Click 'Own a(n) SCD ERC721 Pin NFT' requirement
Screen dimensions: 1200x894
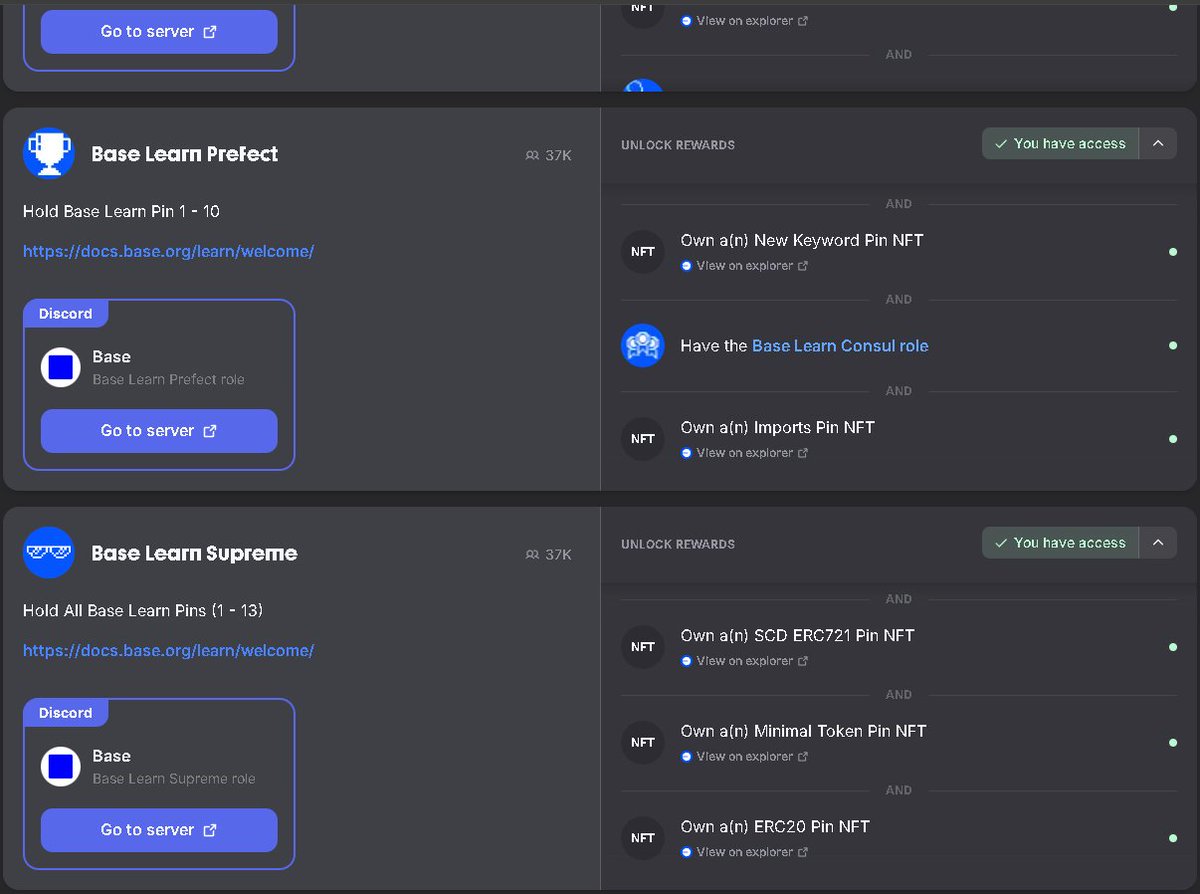pyautogui.click(x=798, y=635)
